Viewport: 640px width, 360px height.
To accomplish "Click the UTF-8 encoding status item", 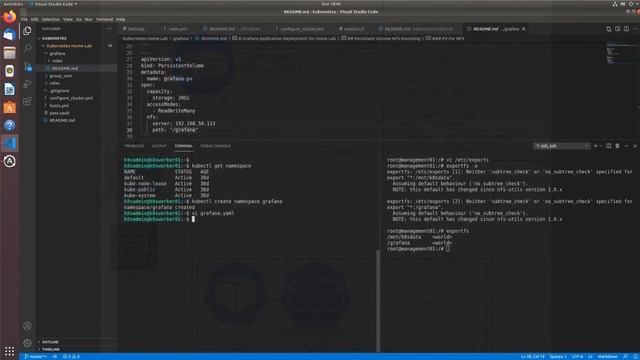I will click(x=577, y=356).
